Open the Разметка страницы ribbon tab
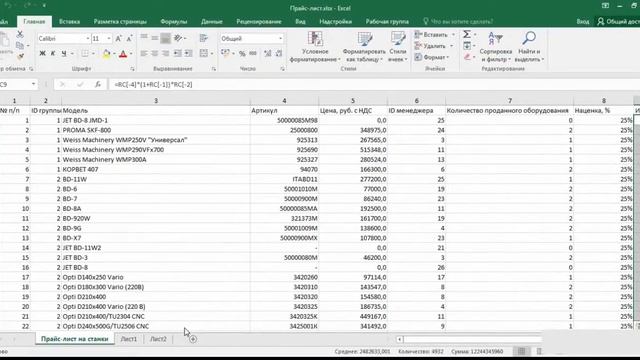 [120, 21]
